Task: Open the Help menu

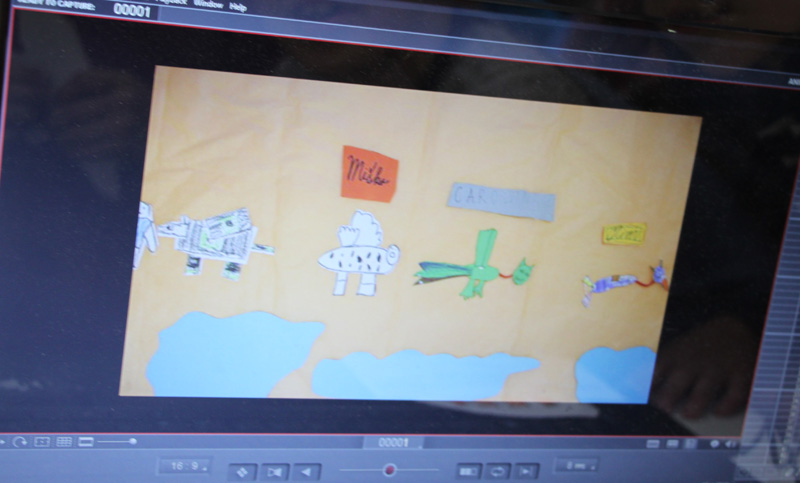Action: tap(238, 6)
